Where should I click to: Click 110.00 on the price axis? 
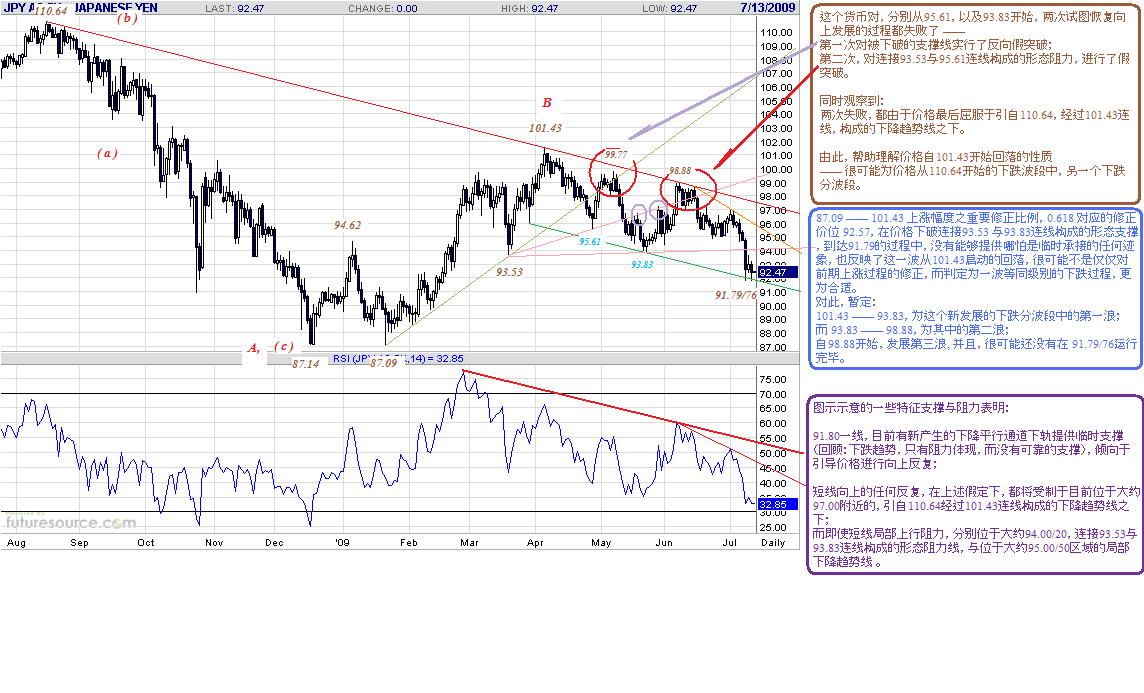click(x=776, y=33)
